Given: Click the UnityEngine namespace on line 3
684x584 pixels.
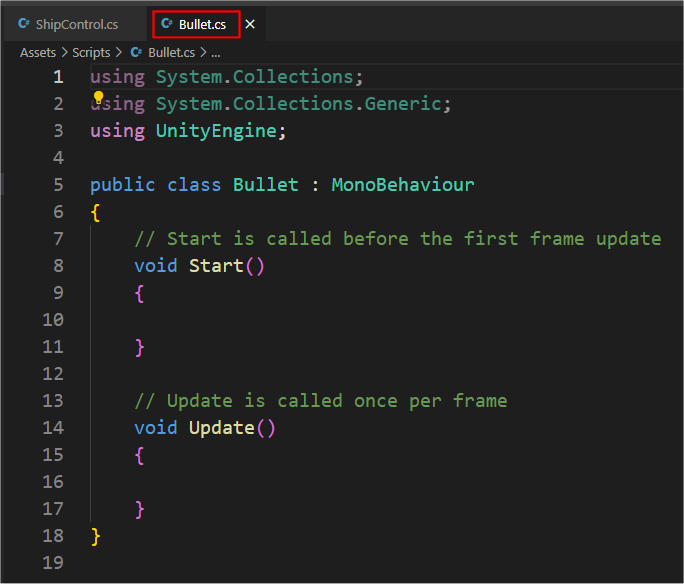Looking at the screenshot, I should [216, 131].
